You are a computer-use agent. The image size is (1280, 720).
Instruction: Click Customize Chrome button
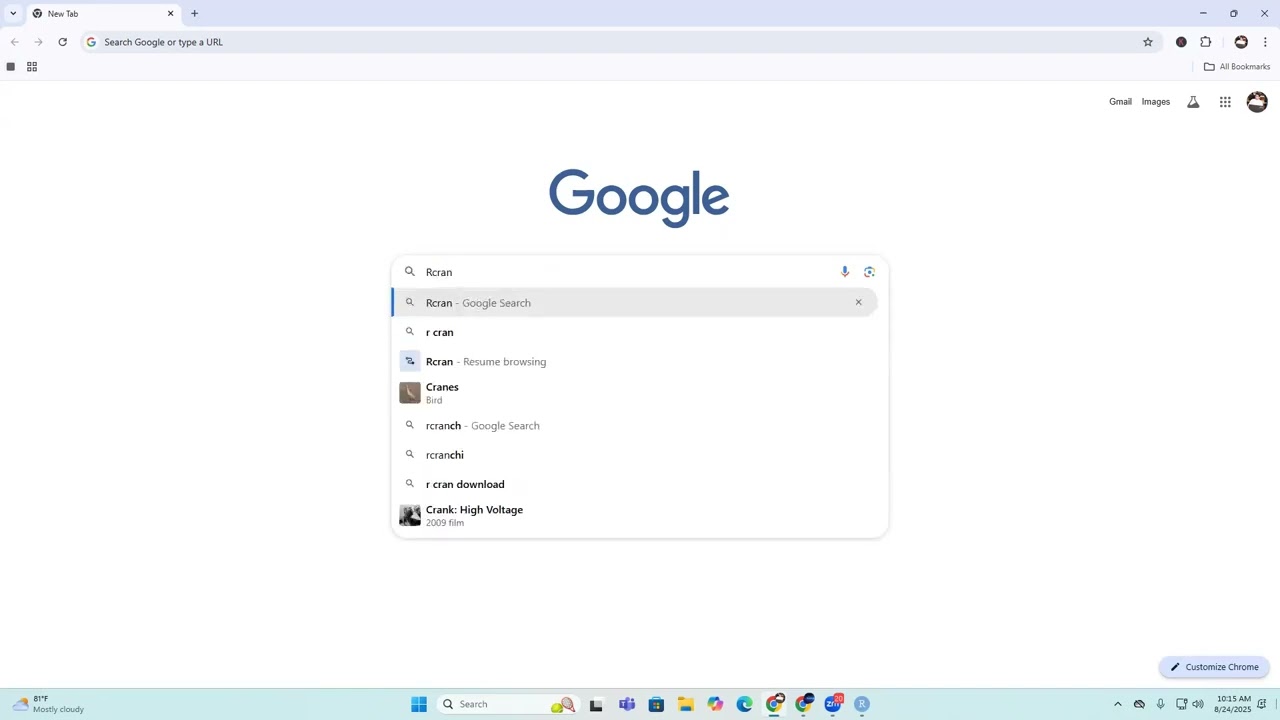(x=1214, y=667)
